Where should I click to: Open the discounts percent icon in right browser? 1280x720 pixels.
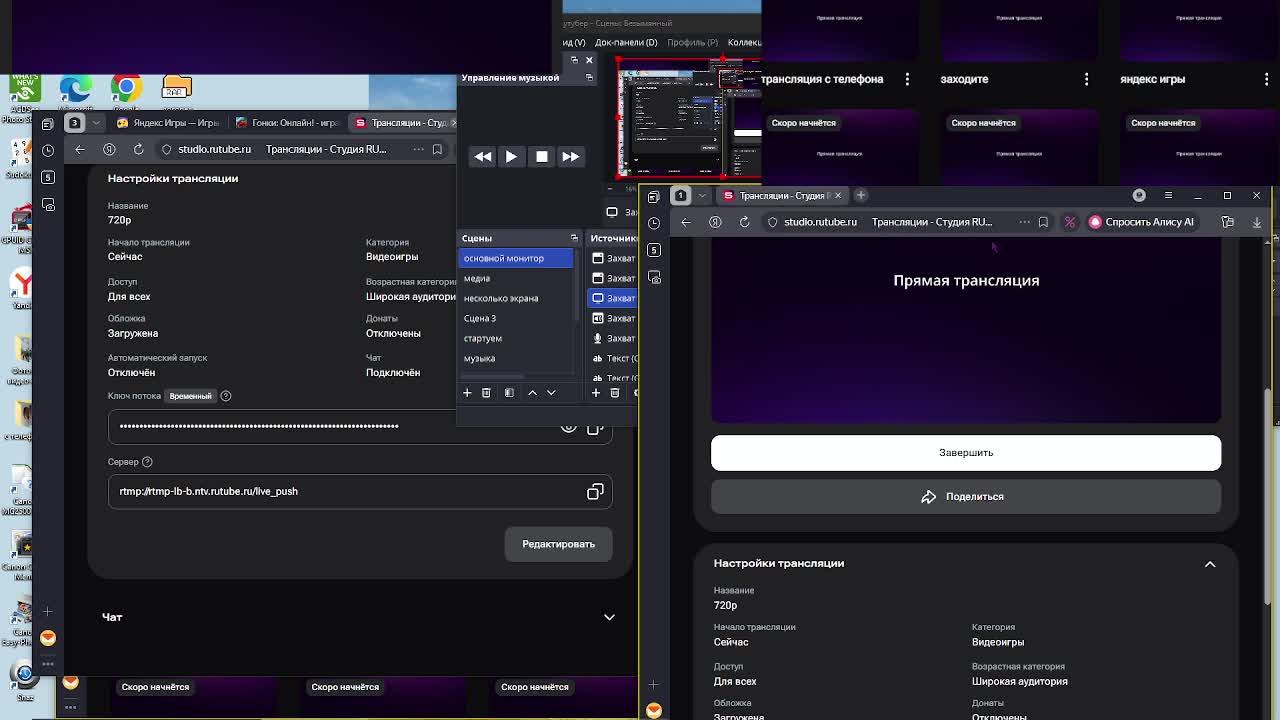(x=1070, y=222)
